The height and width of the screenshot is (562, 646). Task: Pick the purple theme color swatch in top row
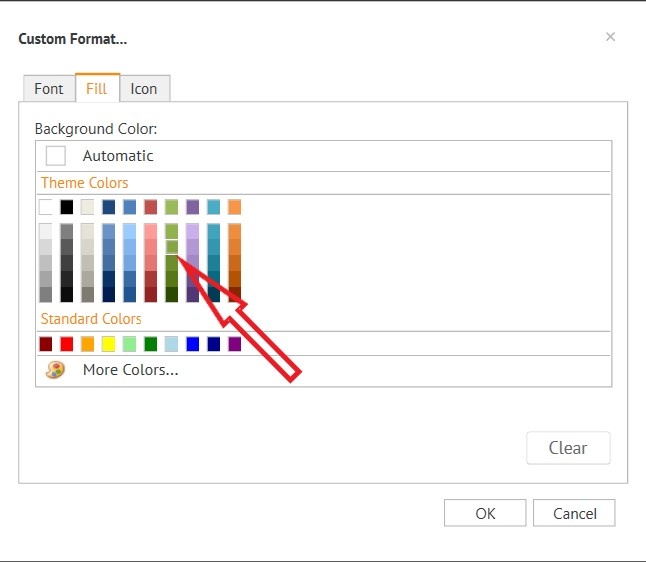pyautogui.click(x=193, y=207)
